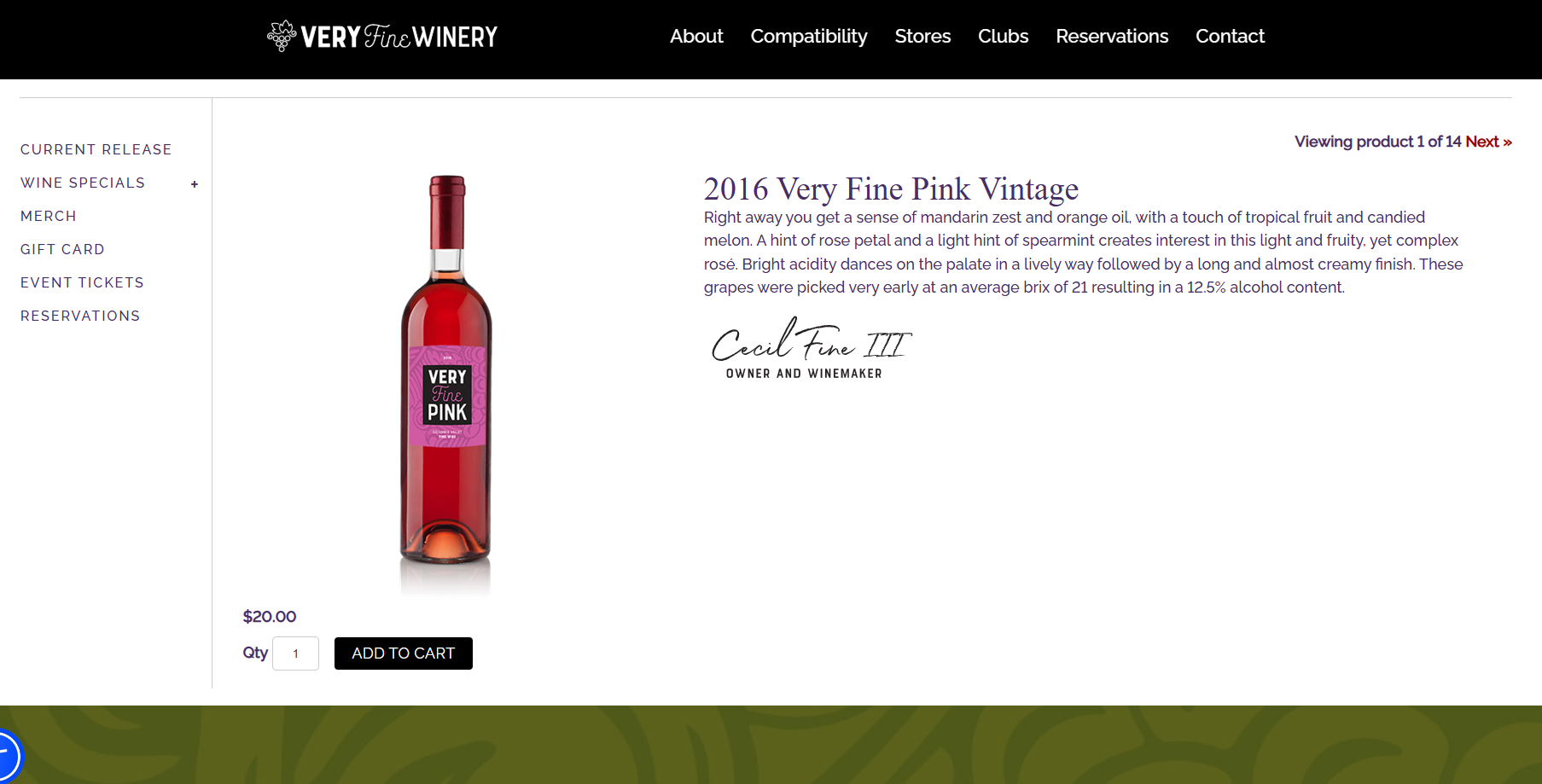Viewport: 1542px width, 784px height.
Task: Browse the Merch category
Action: point(49,216)
